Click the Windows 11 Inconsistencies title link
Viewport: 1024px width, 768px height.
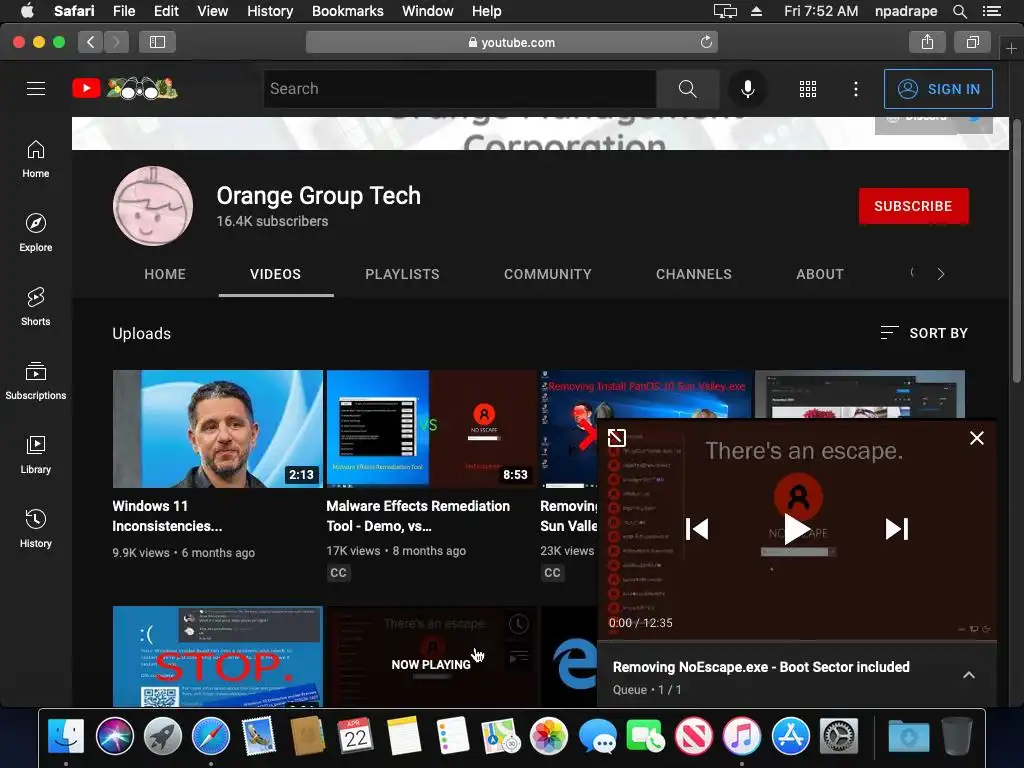(x=167, y=516)
